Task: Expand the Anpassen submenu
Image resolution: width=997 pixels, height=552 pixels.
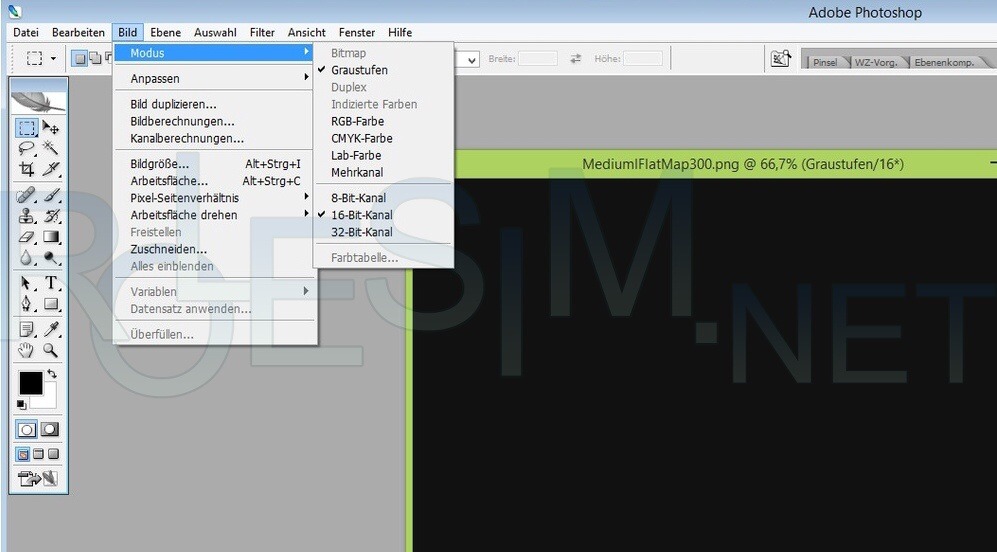Action: point(215,79)
